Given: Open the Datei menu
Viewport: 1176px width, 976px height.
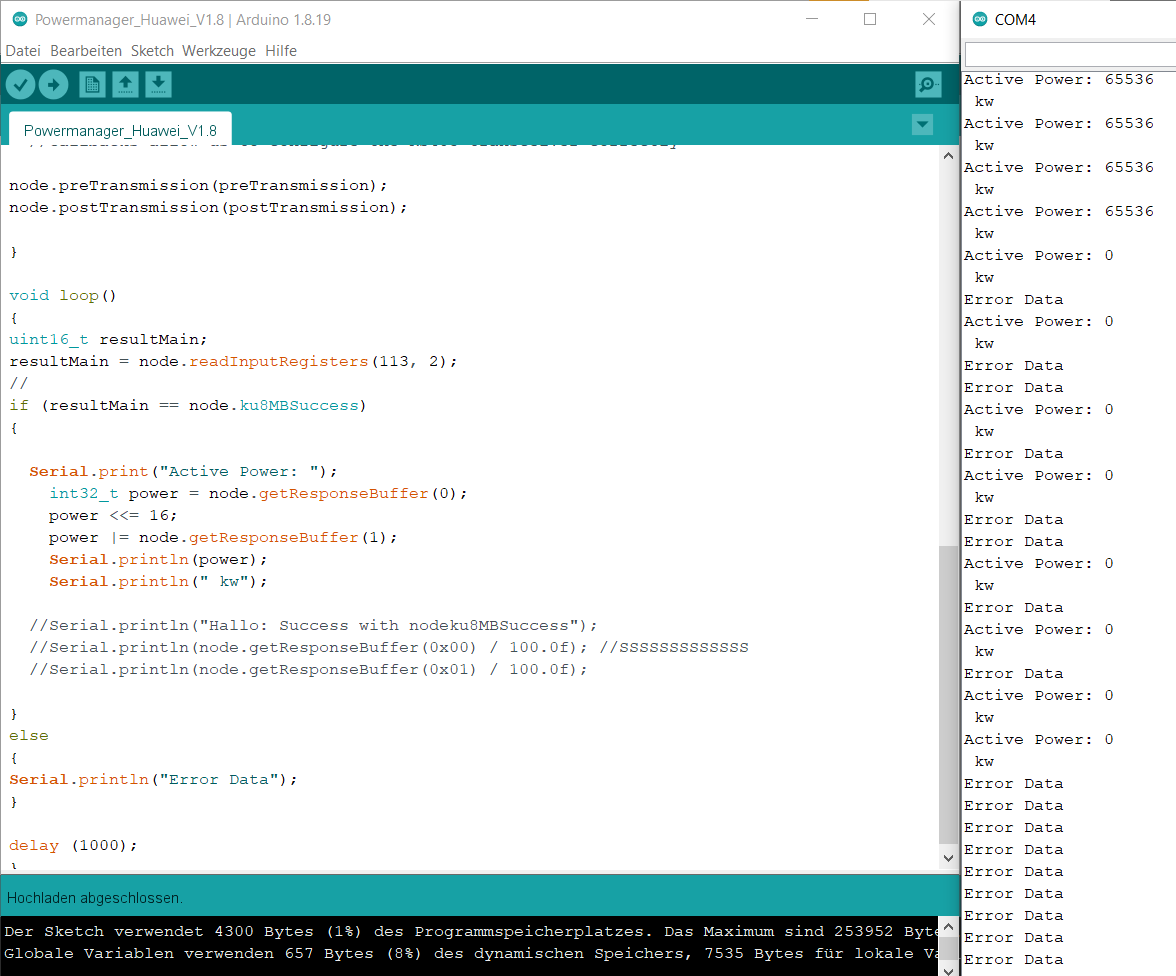Looking at the screenshot, I should coord(22,51).
